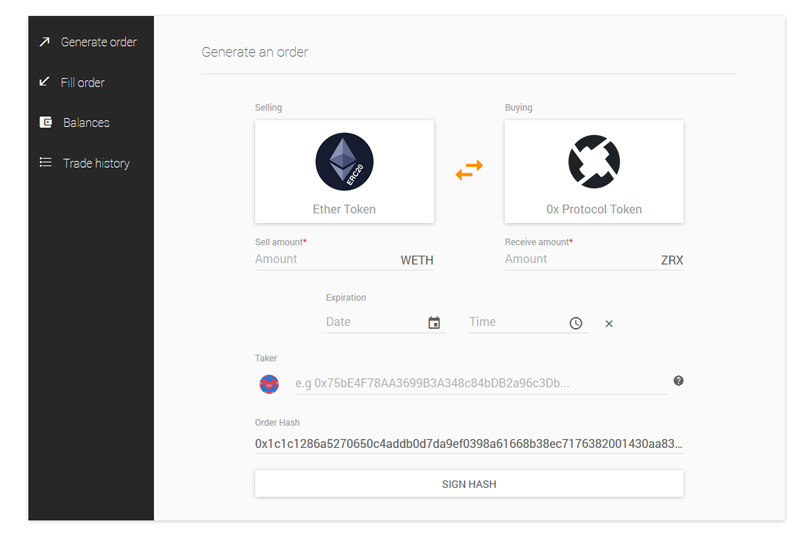Click the Ether Token caption
This screenshot has width=808, height=539.
(x=344, y=209)
